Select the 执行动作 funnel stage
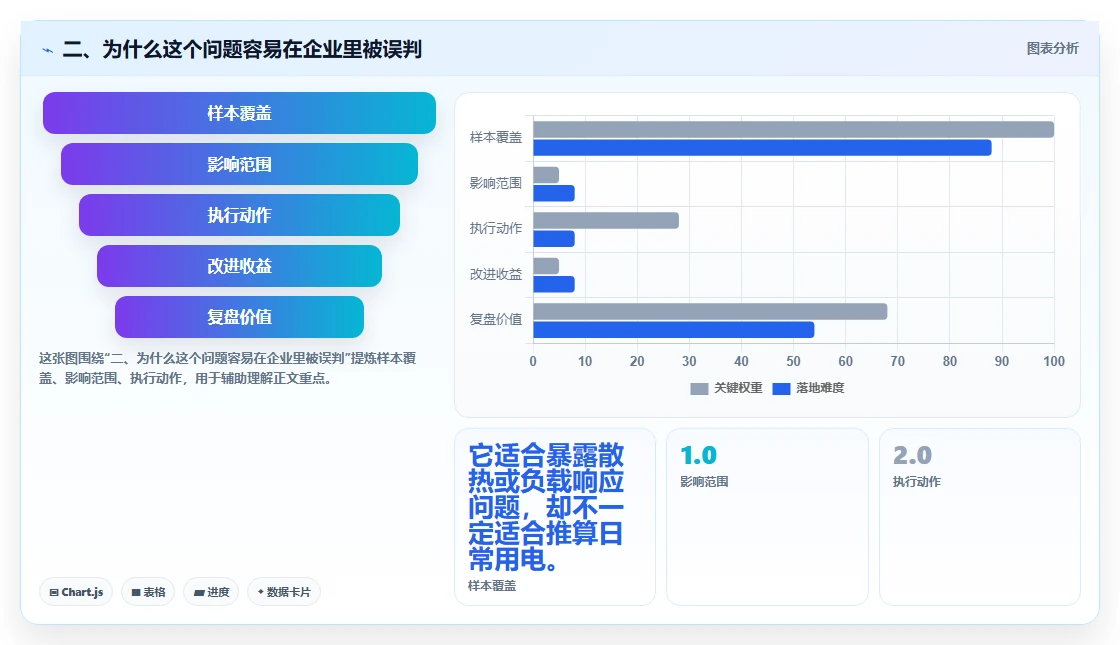This screenshot has height=645, width=1120. pos(239,215)
